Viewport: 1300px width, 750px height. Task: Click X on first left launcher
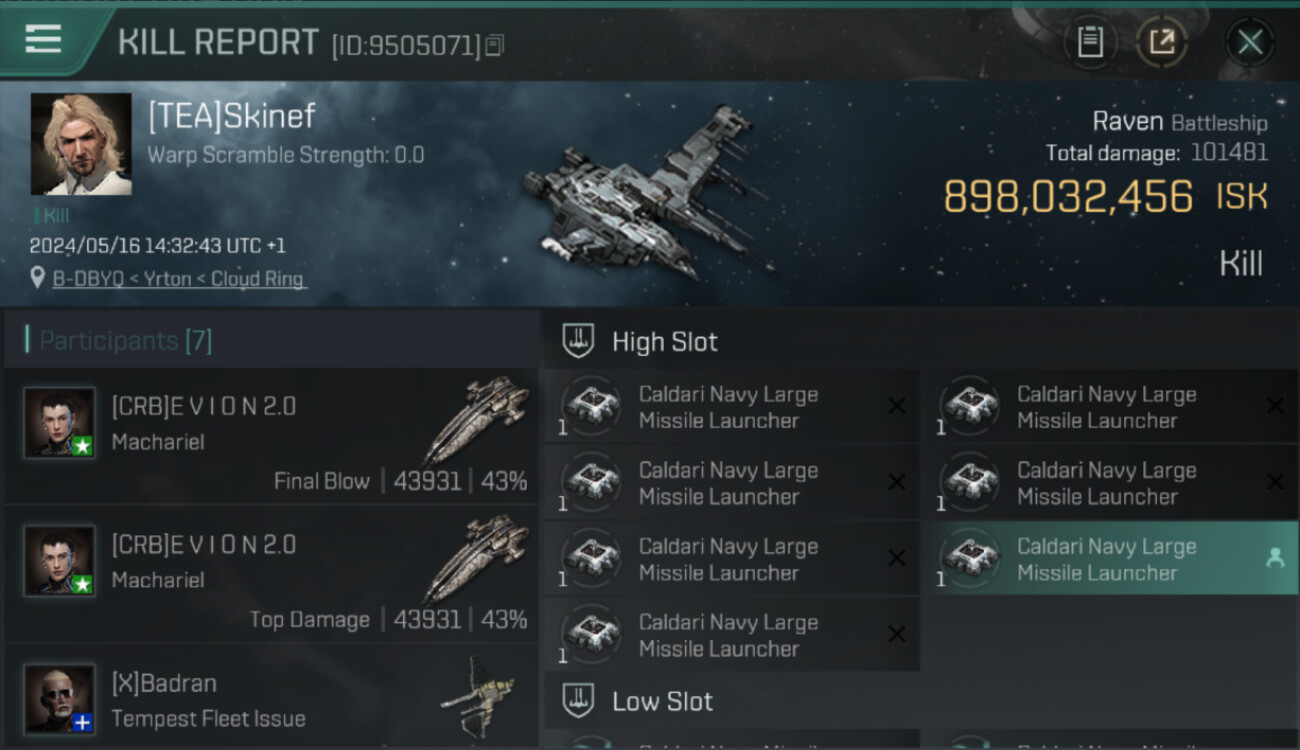click(897, 406)
